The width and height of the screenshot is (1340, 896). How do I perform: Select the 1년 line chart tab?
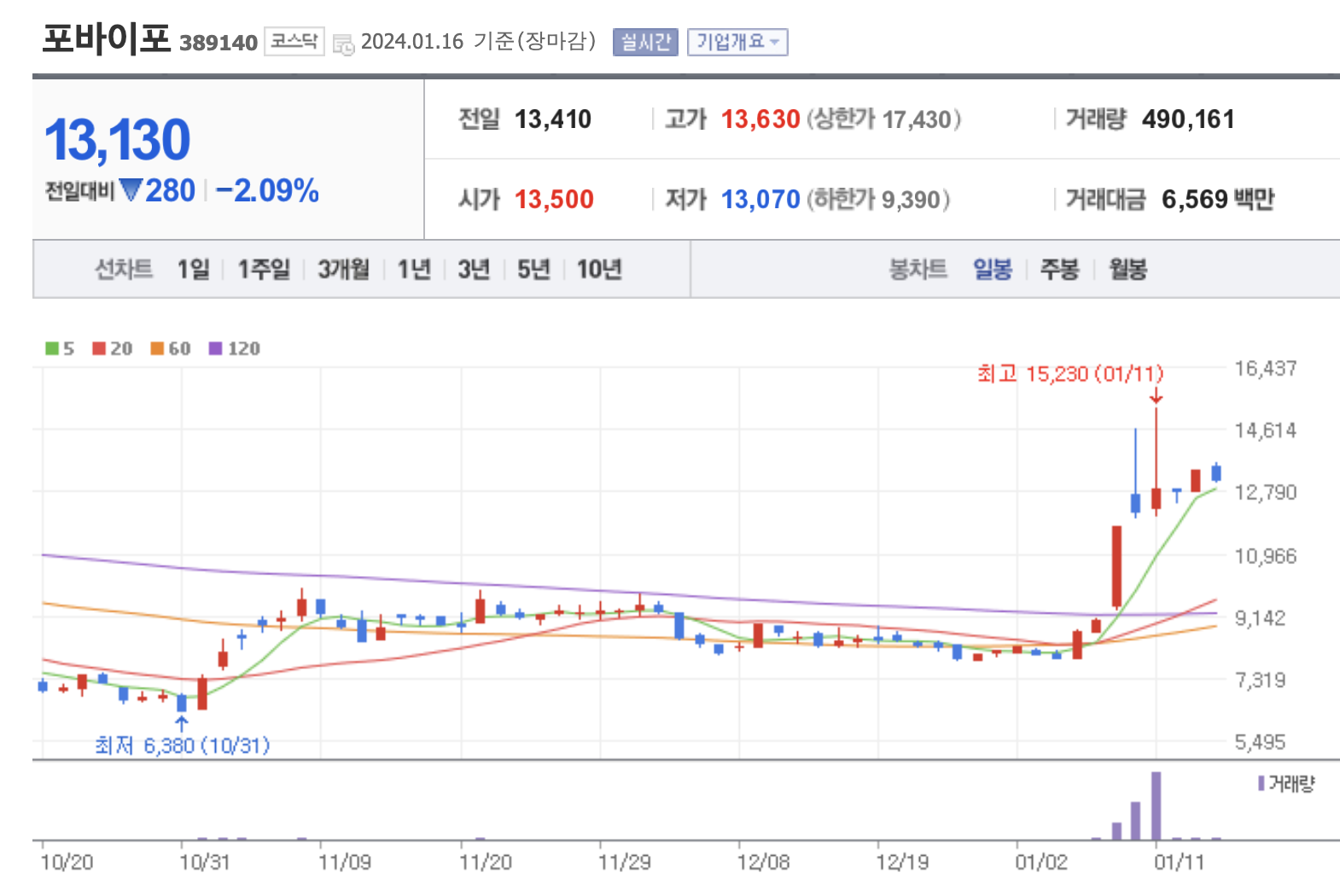click(415, 270)
